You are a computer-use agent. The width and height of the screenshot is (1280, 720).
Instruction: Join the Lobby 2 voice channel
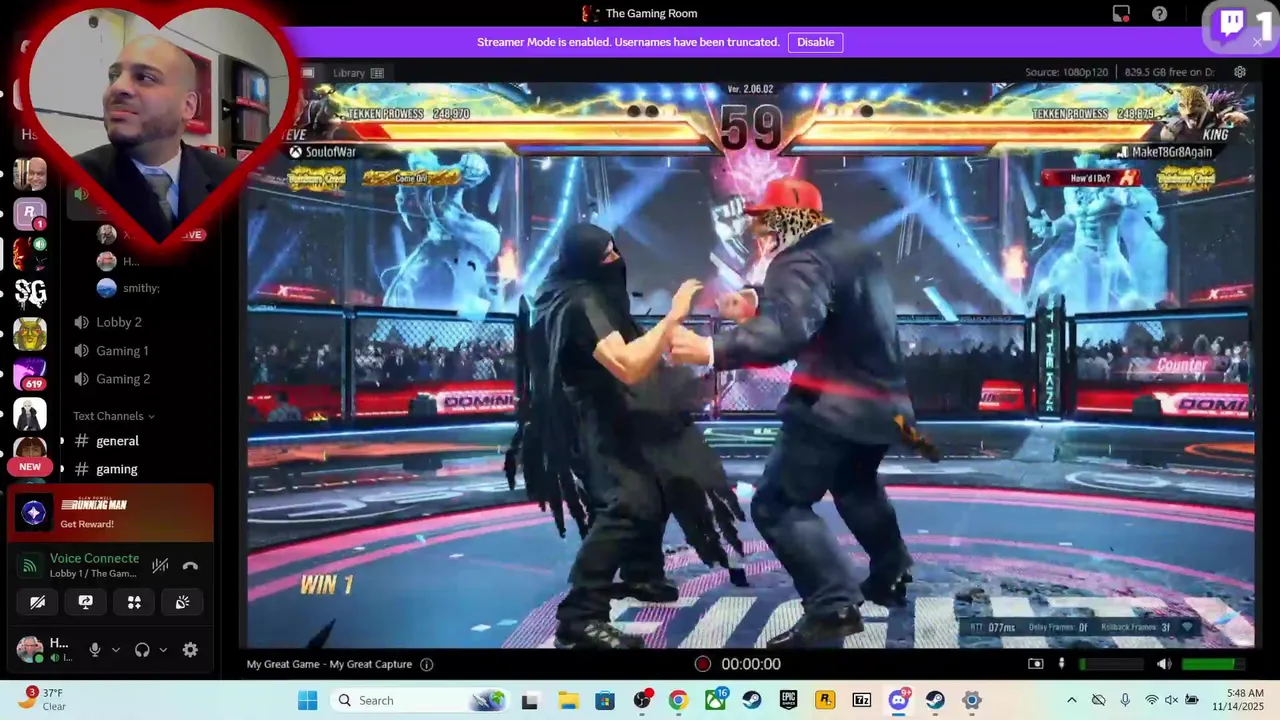pos(119,322)
